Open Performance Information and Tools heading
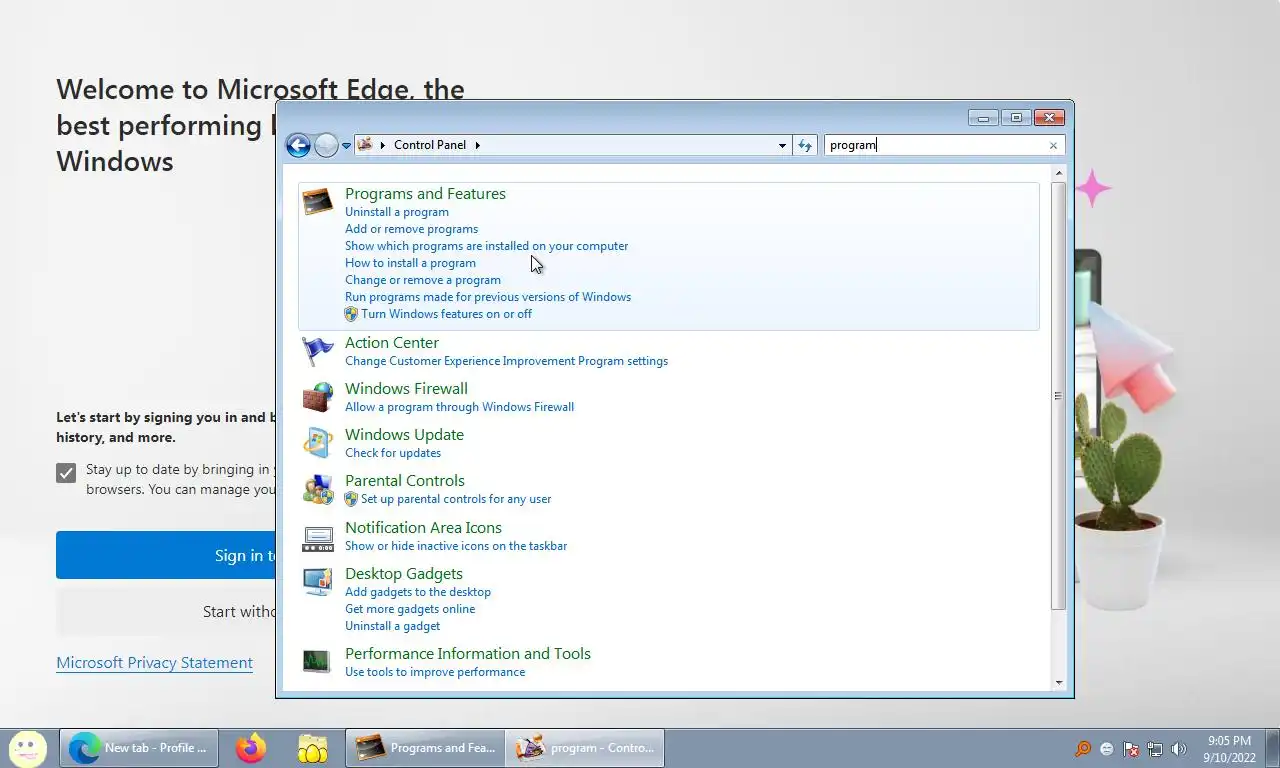1280x768 pixels. point(468,654)
